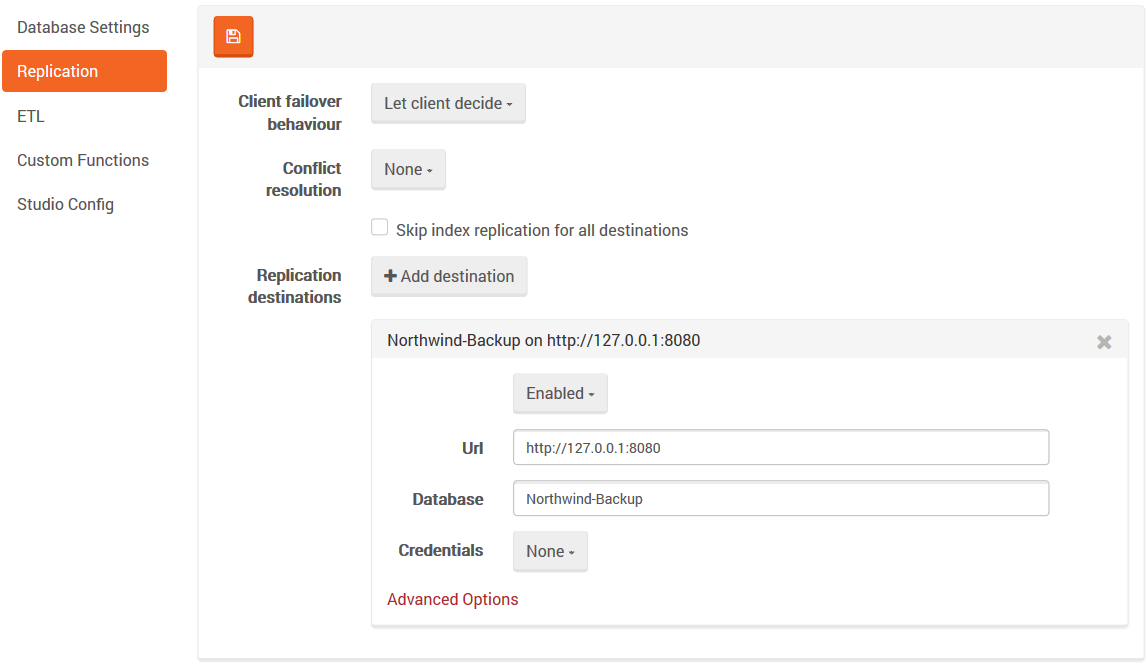
Task: Open the Client failover behaviour dropdown
Action: (x=448, y=103)
